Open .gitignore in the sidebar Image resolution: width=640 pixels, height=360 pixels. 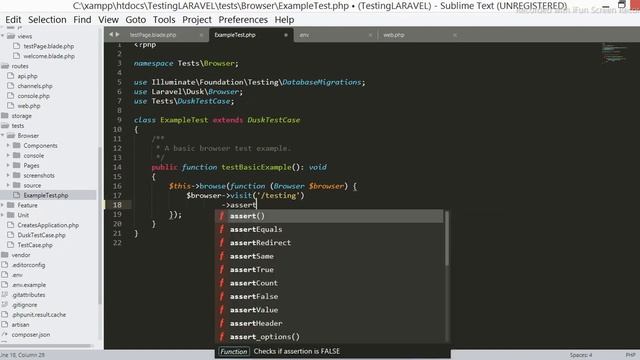click(24, 304)
